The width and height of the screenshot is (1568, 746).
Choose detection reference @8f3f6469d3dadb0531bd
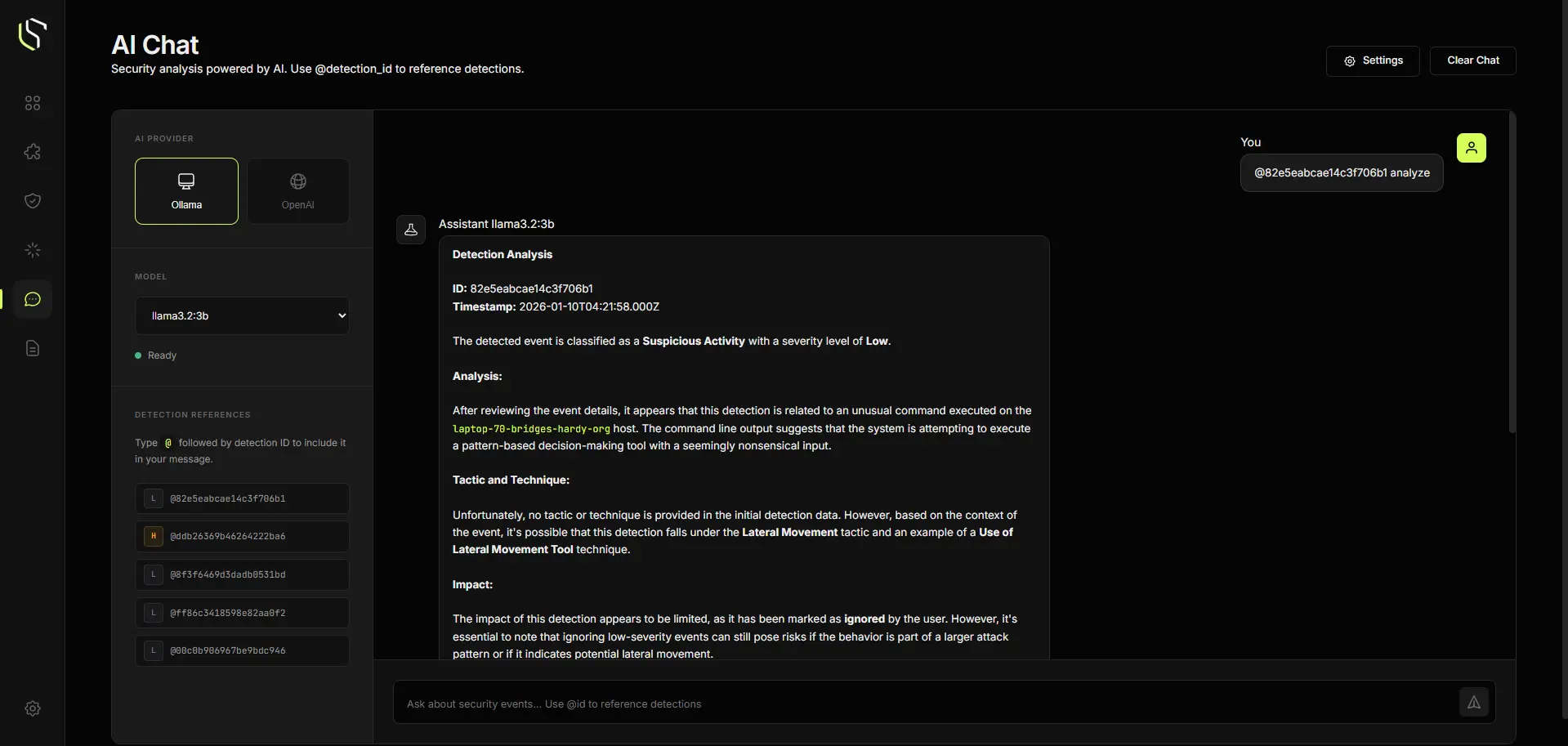tap(242, 574)
